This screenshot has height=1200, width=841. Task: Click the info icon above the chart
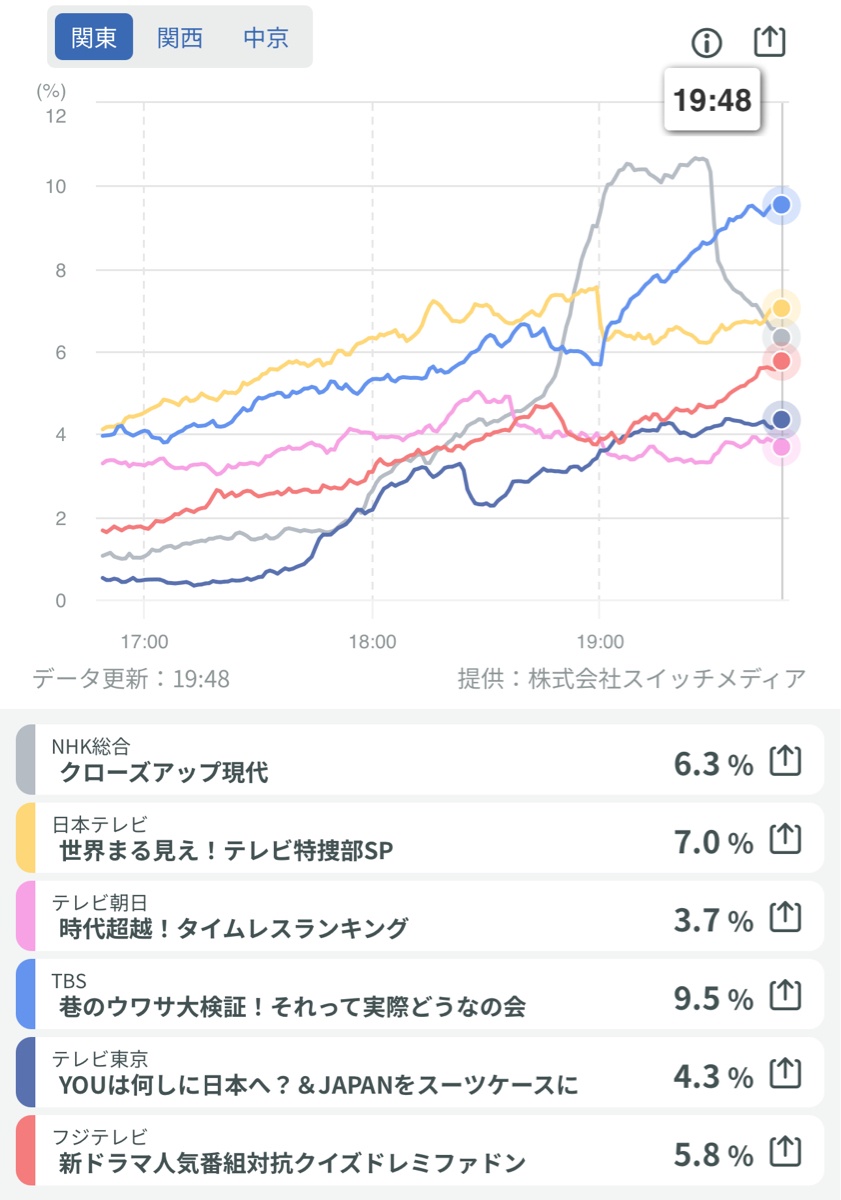pos(706,42)
